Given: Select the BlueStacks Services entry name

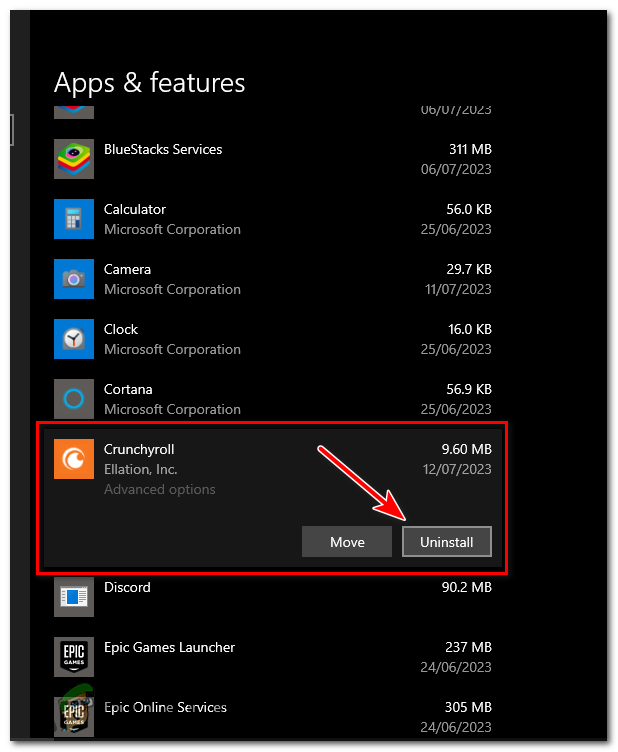Looking at the screenshot, I should pyautogui.click(x=163, y=149).
